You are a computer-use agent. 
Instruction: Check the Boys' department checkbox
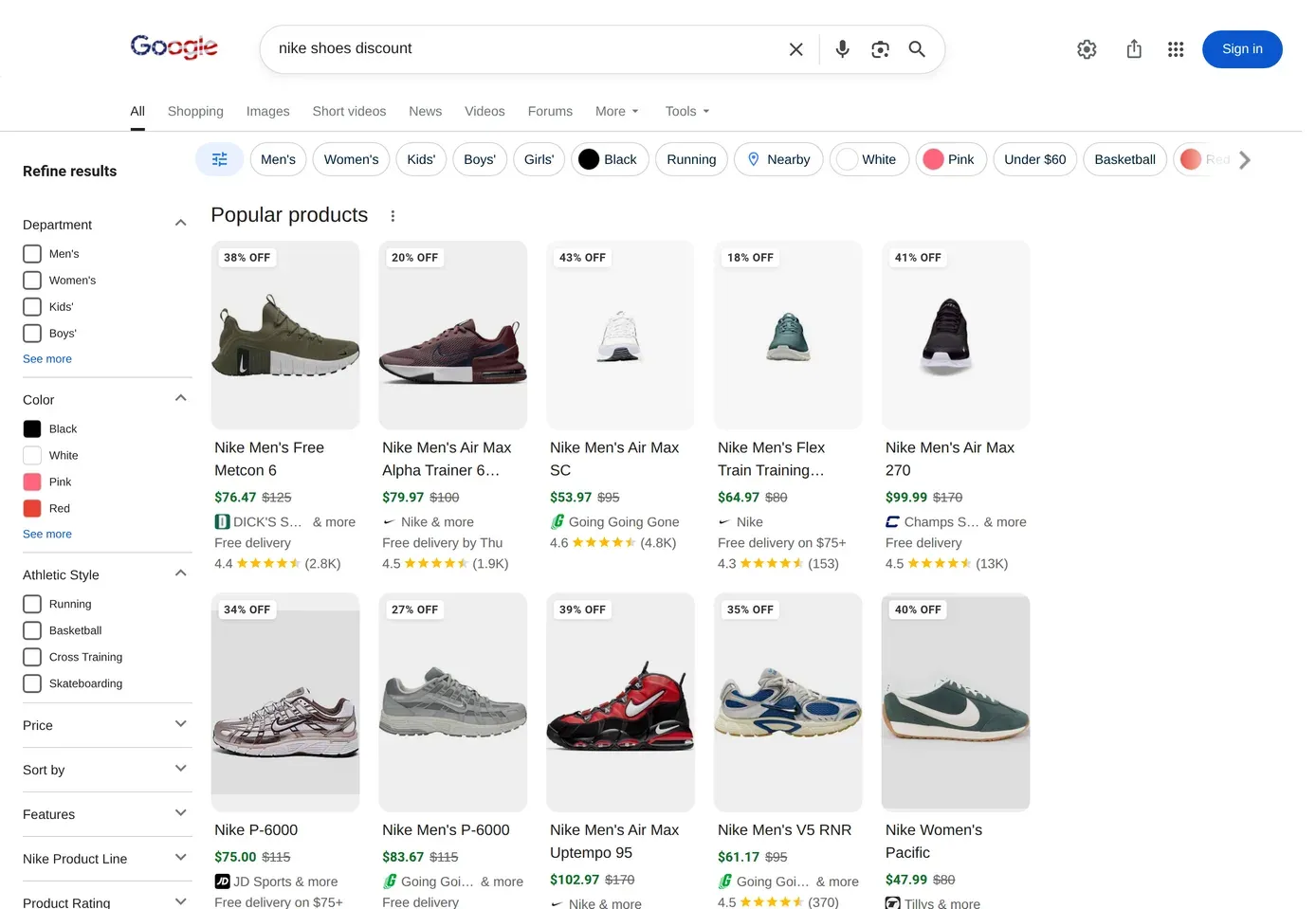coord(32,334)
